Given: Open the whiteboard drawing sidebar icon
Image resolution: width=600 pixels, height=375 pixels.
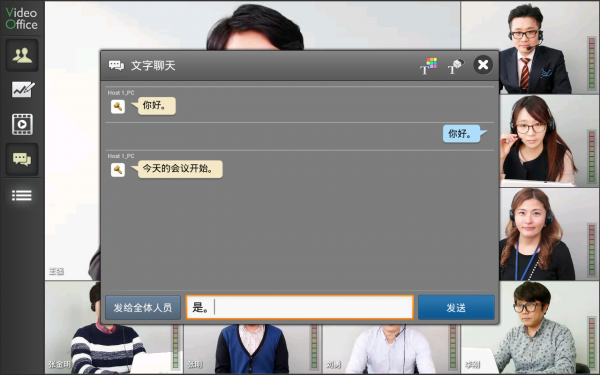Looking at the screenshot, I should click(22, 90).
